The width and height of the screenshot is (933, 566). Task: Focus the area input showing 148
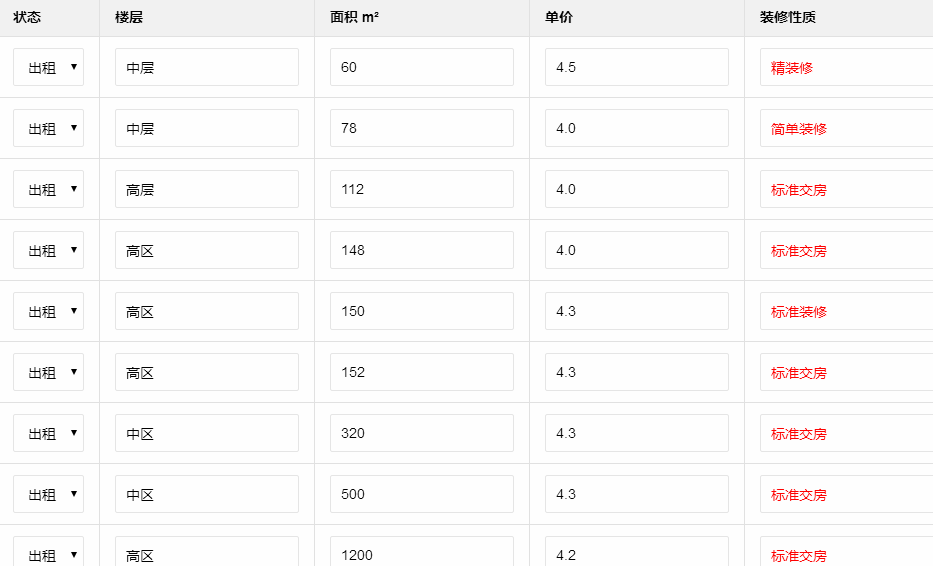[421, 251]
